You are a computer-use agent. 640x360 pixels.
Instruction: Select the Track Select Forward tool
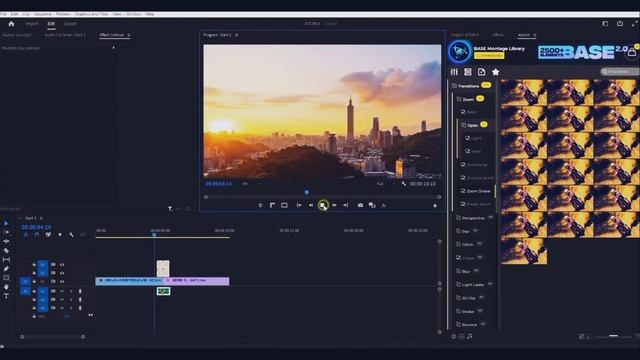pyautogui.click(x=6, y=232)
